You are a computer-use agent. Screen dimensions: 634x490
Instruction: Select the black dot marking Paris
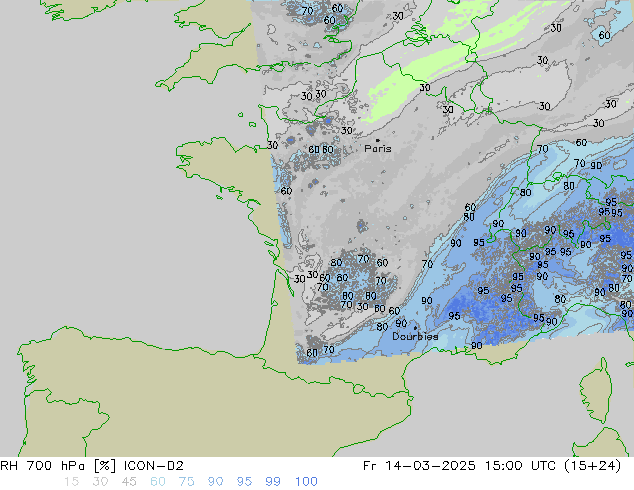[x=378, y=140]
